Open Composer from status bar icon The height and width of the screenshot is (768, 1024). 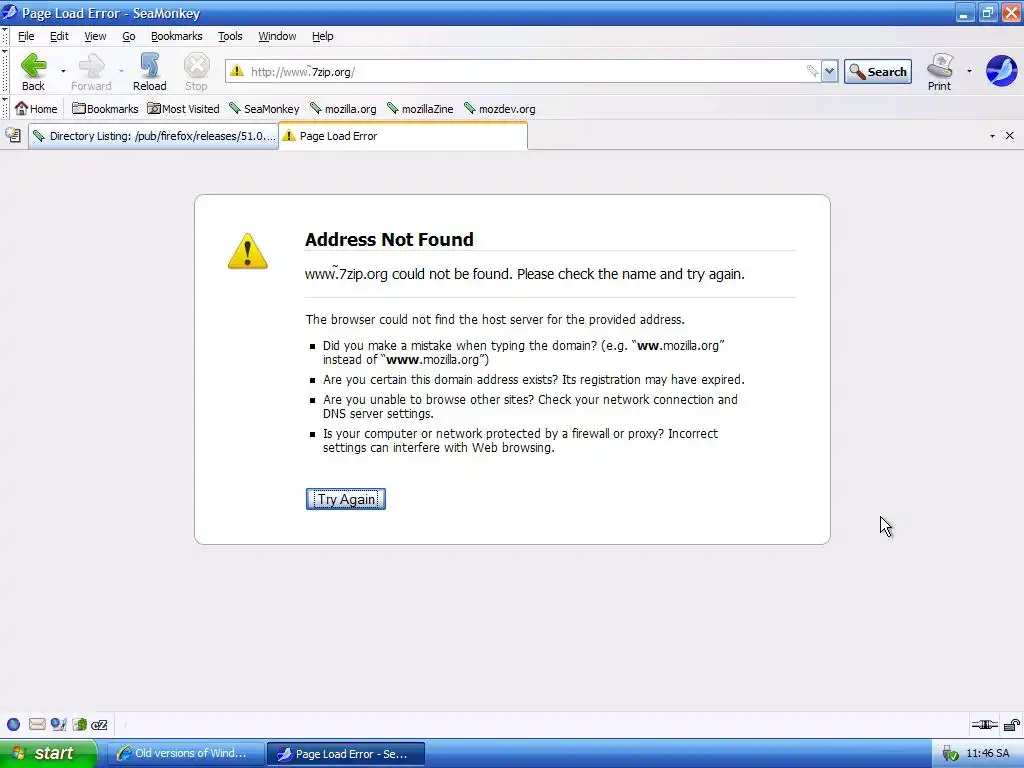click(x=59, y=724)
